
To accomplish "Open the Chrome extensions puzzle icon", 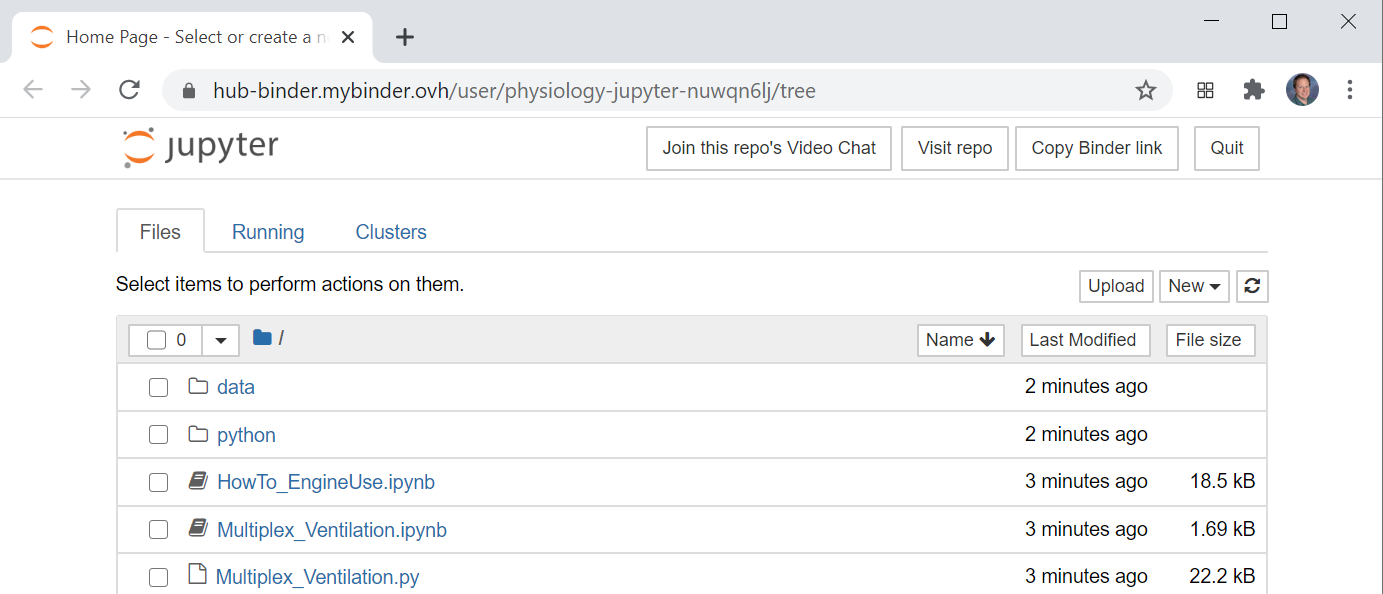I will click(1253, 90).
